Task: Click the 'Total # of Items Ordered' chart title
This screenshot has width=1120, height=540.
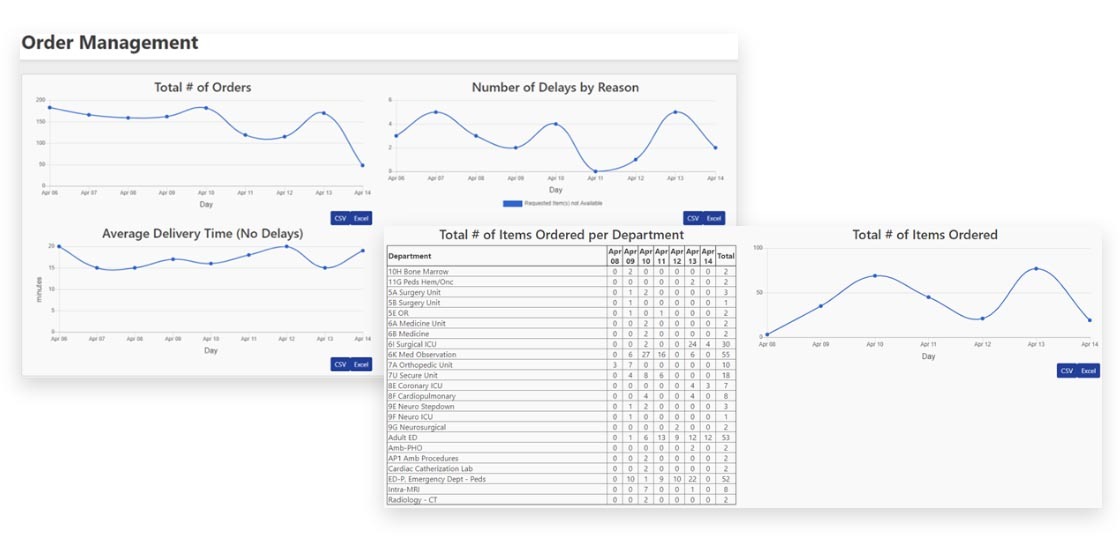Action: (925, 234)
